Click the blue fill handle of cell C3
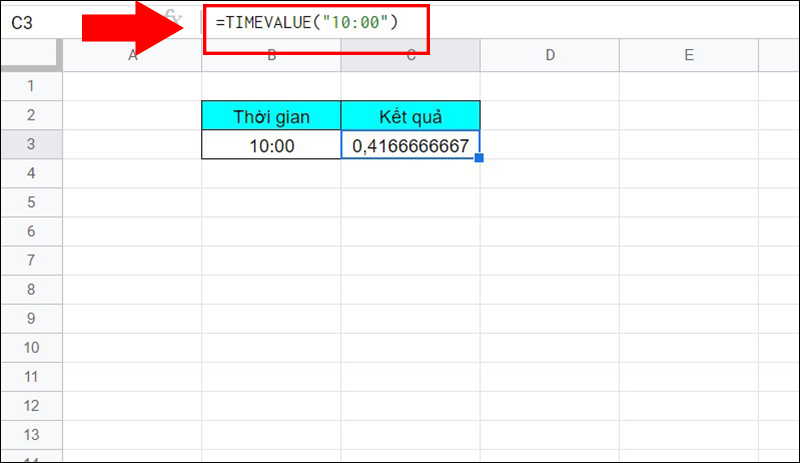The height and width of the screenshot is (463, 800). point(480,158)
